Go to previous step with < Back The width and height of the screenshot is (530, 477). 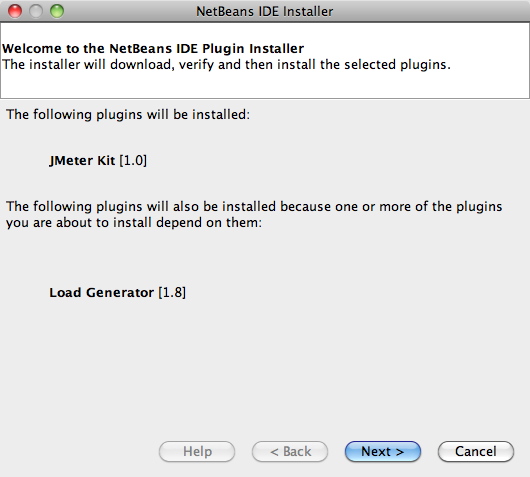[290, 451]
